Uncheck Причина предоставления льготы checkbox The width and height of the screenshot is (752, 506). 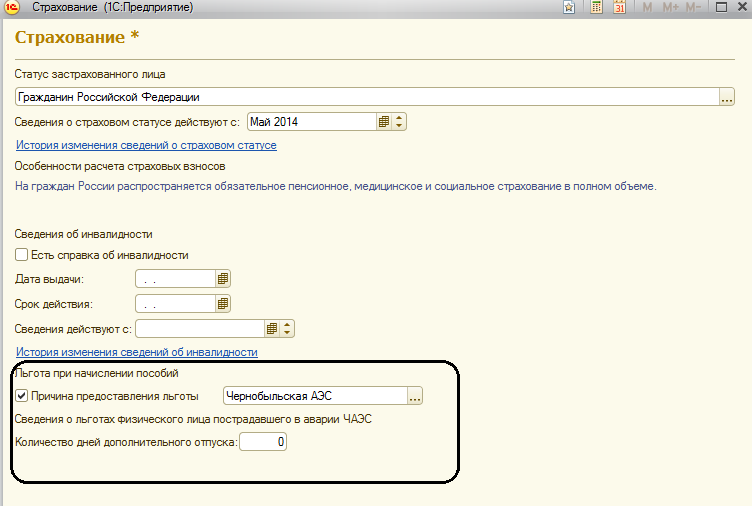tap(22, 396)
